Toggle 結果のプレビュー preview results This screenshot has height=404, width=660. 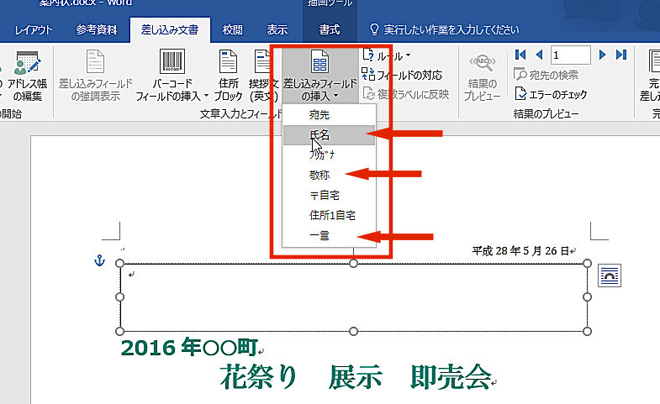click(482, 77)
